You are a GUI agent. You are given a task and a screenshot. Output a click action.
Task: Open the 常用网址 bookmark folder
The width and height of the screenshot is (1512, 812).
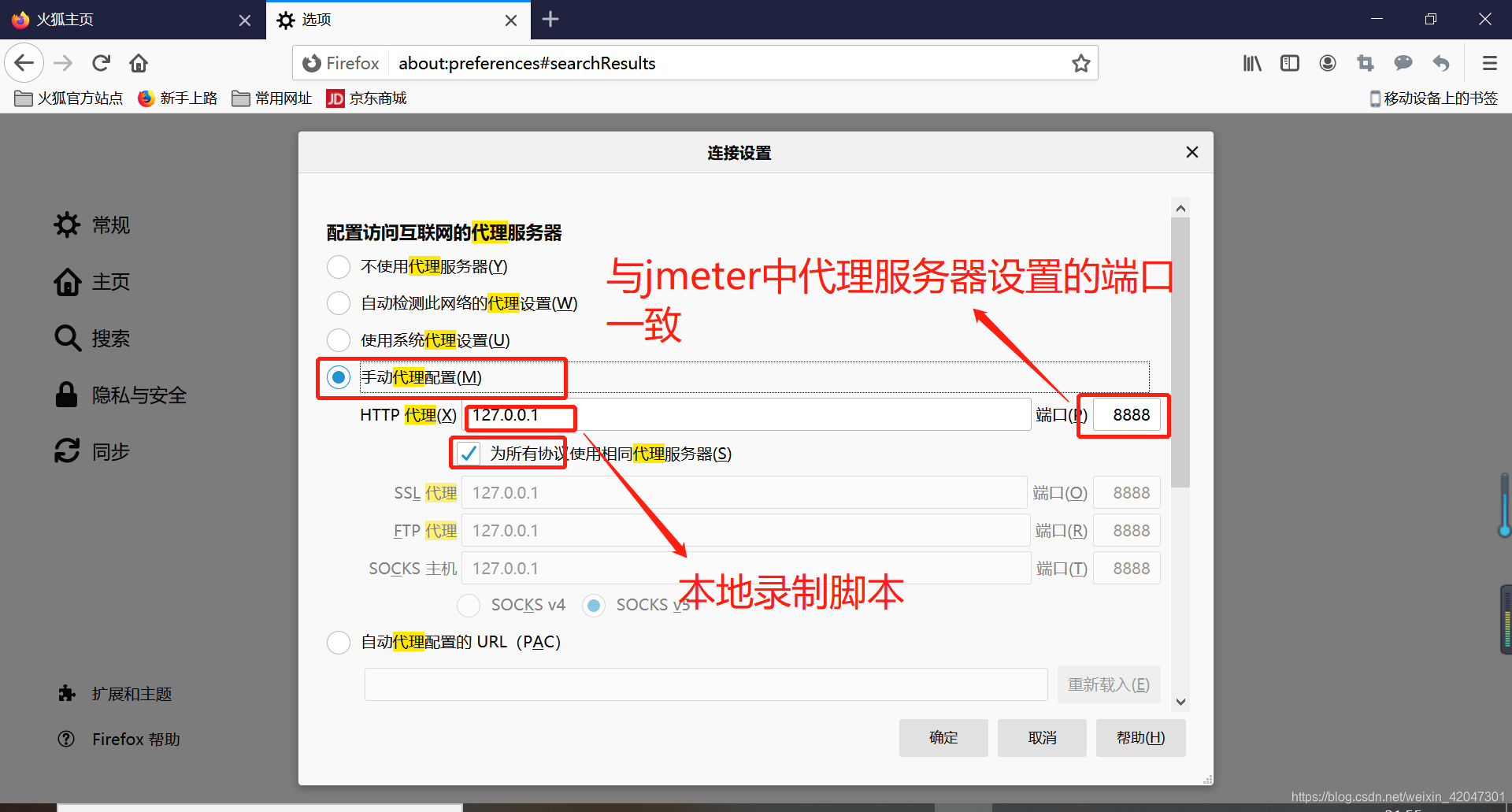(272, 98)
